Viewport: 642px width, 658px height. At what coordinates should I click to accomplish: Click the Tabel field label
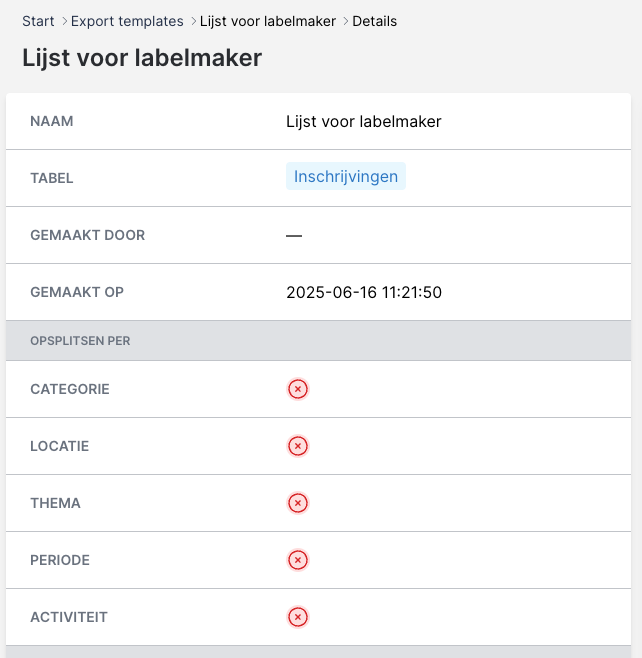[x=52, y=179]
